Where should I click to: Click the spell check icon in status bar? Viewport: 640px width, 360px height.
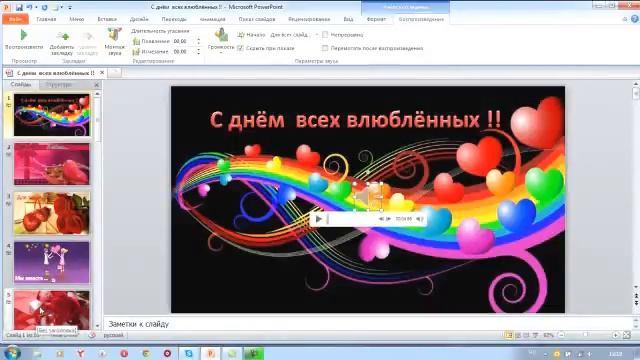(x=92, y=335)
